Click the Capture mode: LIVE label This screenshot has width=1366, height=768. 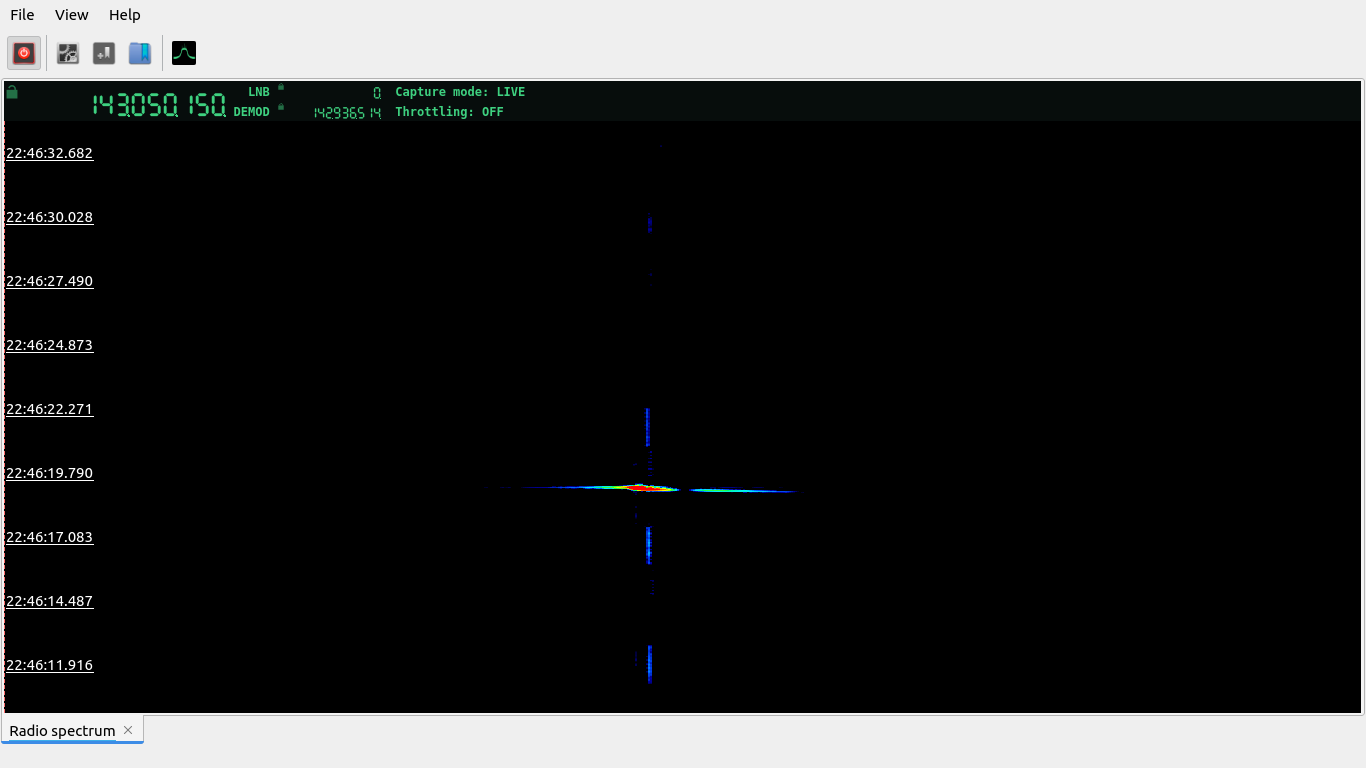tap(460, 92)
